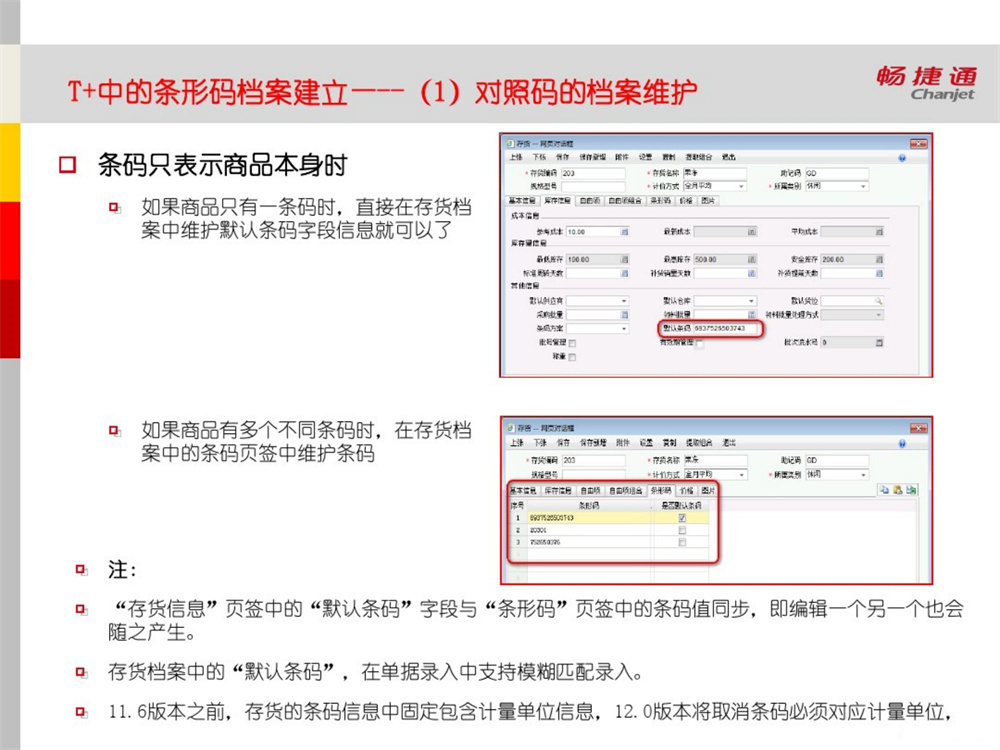Click calculator icon in 最新成本 field
Screen dimensions: 1000x750
pyautogui.click(x=752, y=232)
